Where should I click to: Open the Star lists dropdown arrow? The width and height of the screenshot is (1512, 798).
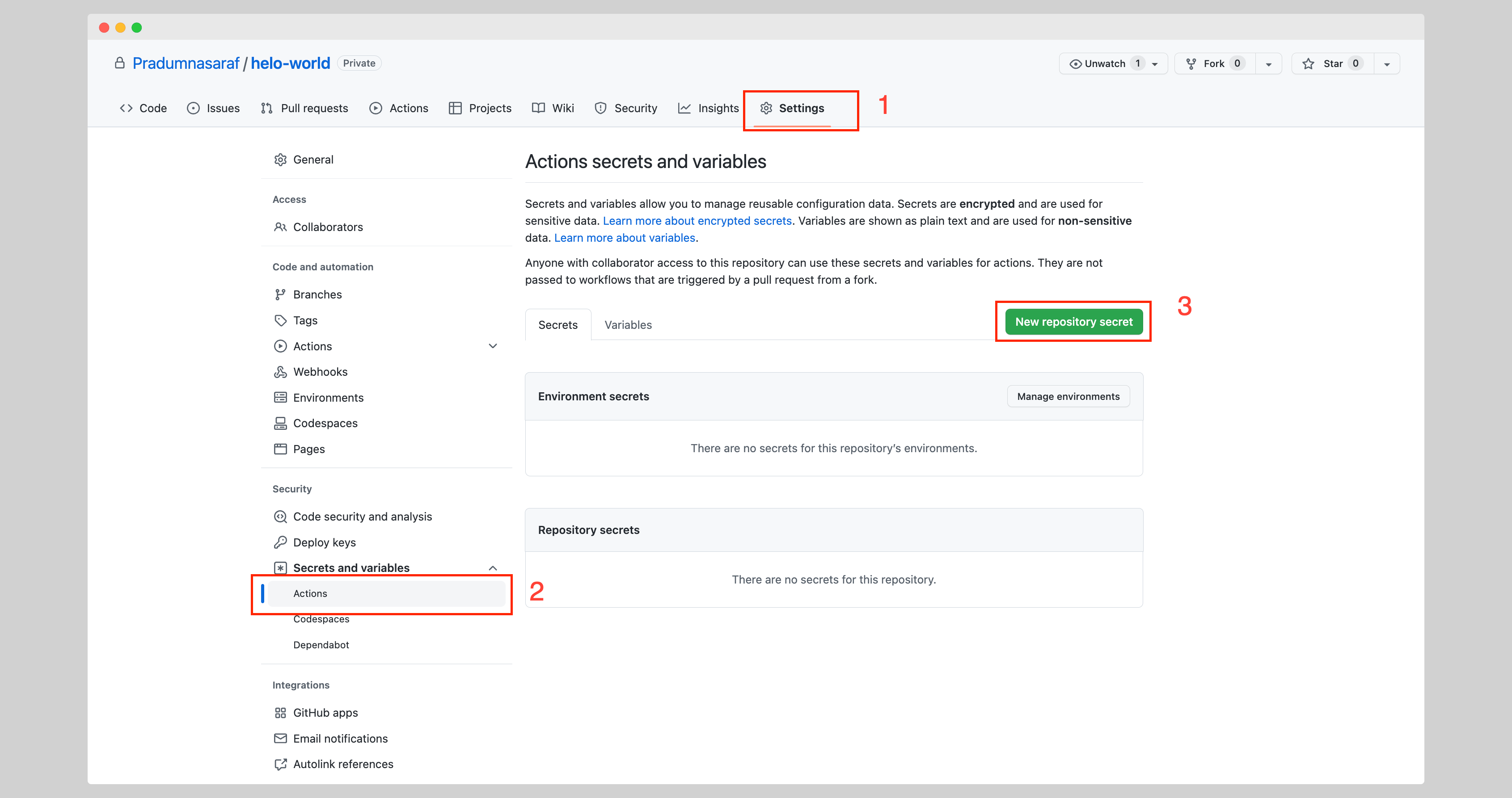click(1386, 64)
